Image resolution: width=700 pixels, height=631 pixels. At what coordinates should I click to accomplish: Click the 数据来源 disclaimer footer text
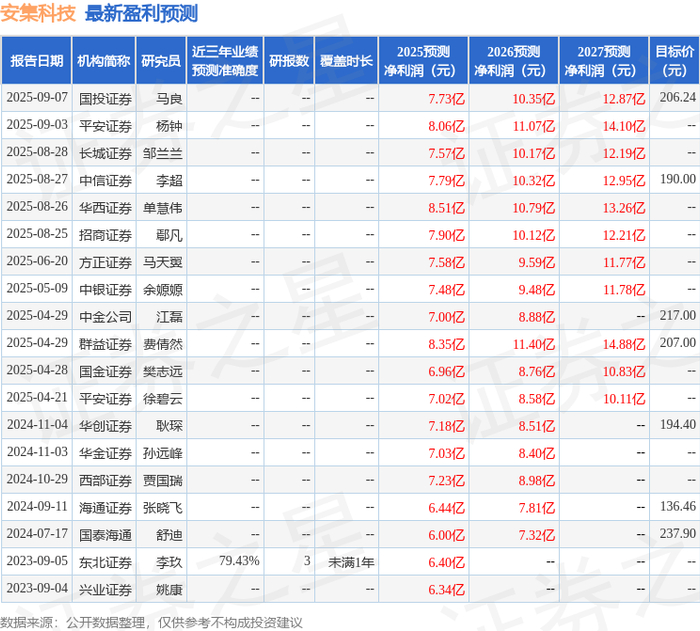151,622
